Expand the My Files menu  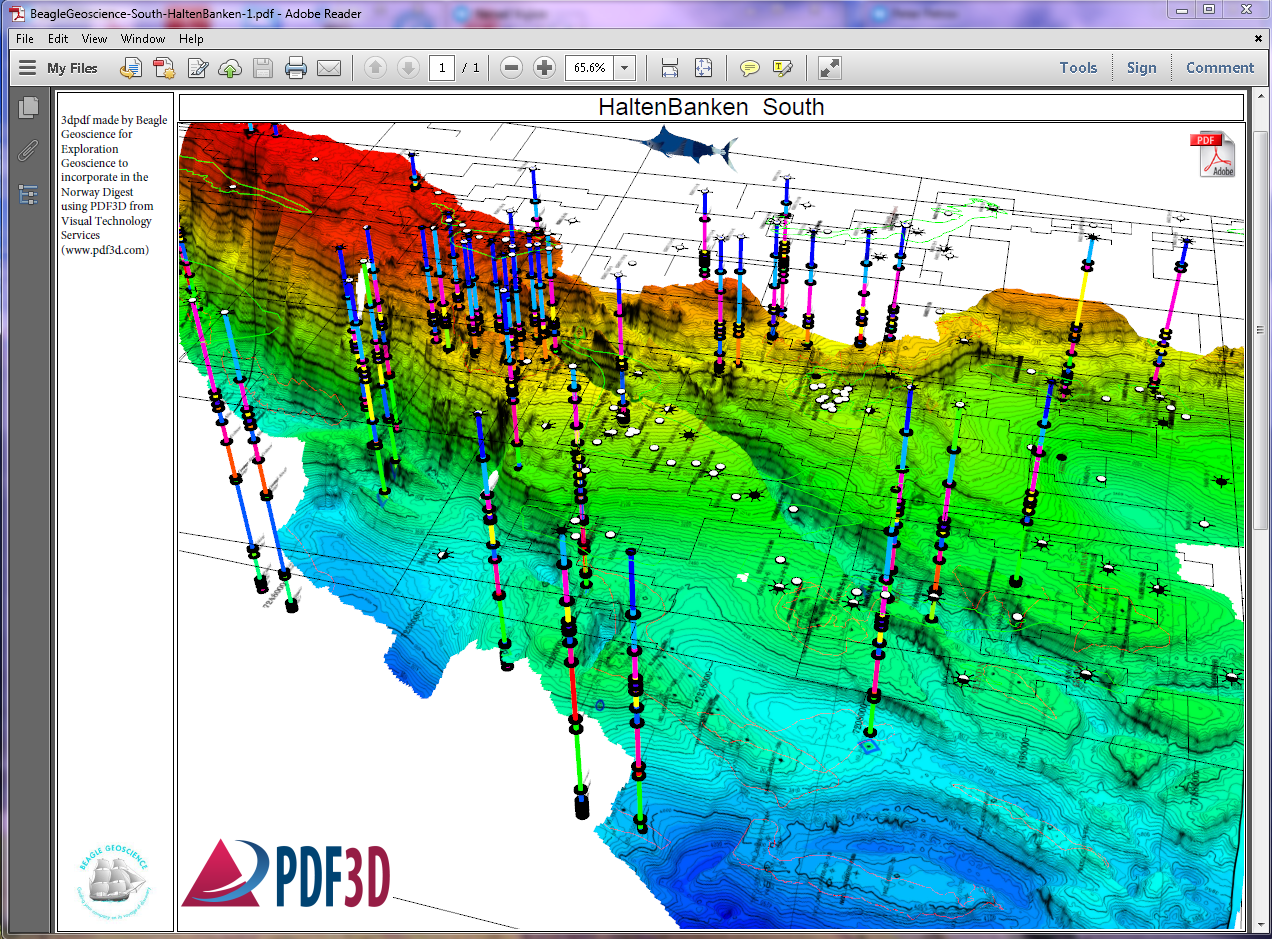(x=59, y=68)
